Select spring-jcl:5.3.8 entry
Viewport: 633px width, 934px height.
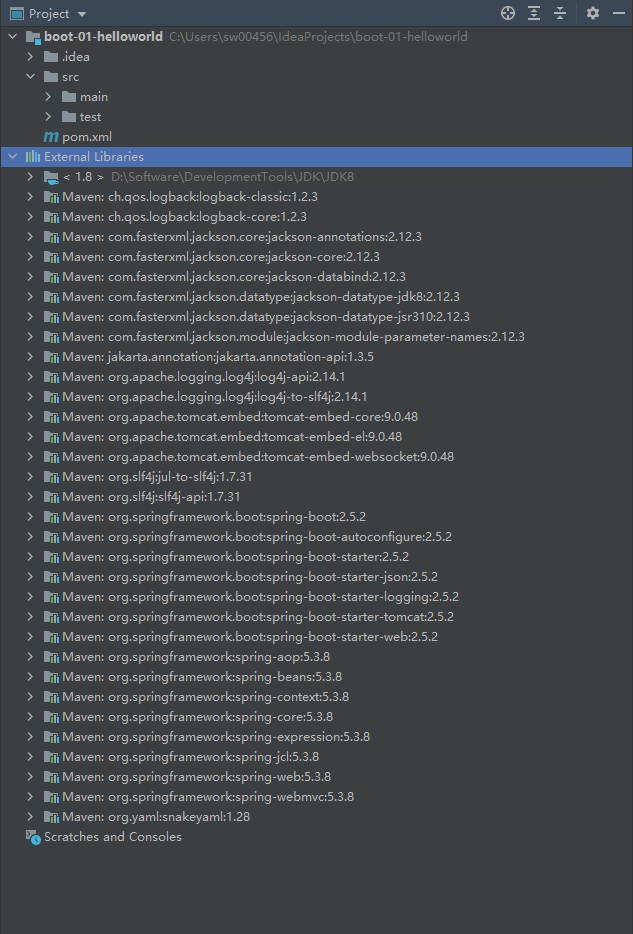[x=191, y=757]
